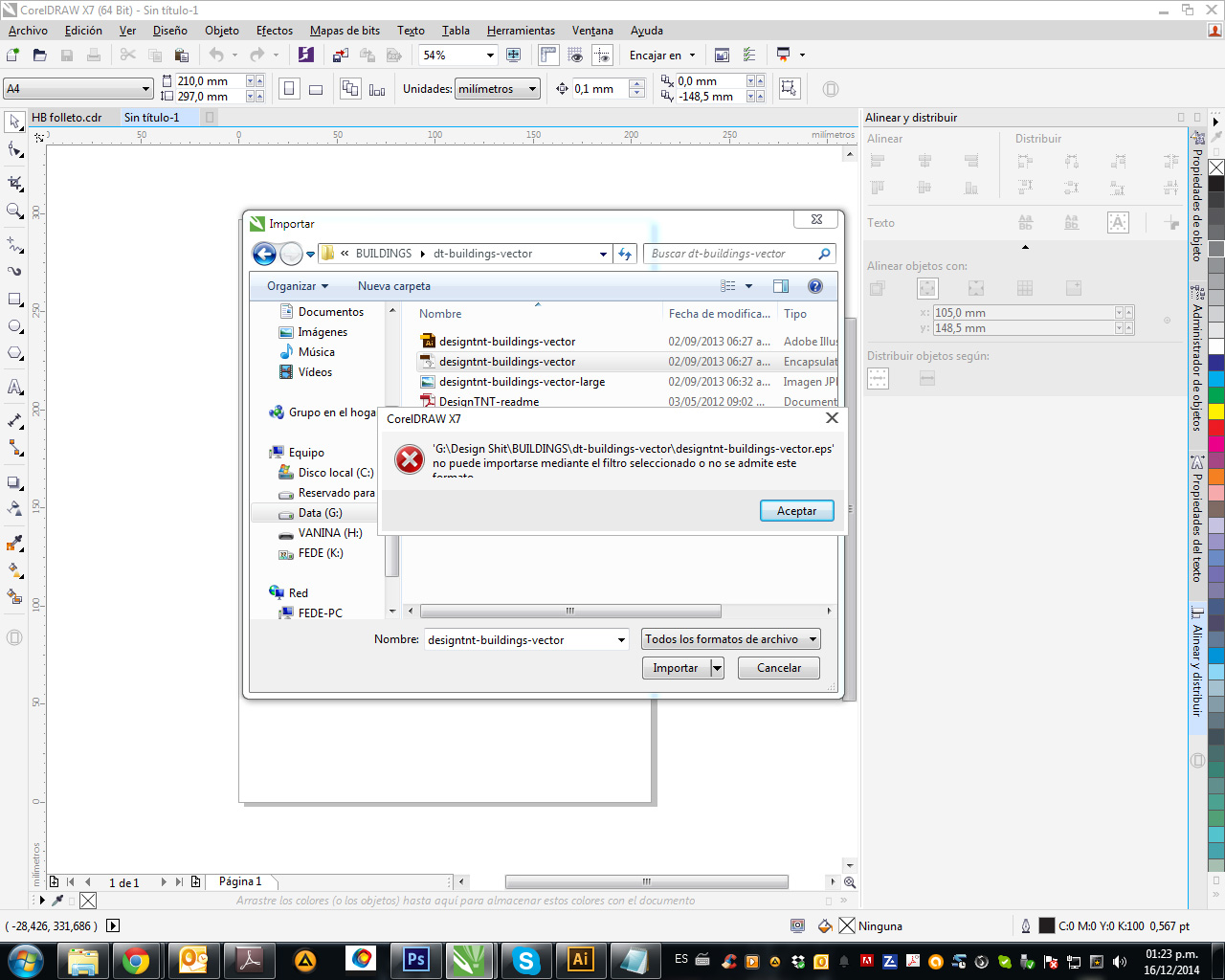Screen dimensions: 1225x980
Task: Click Nueva carpeta button
Action: tap(394, 286)
